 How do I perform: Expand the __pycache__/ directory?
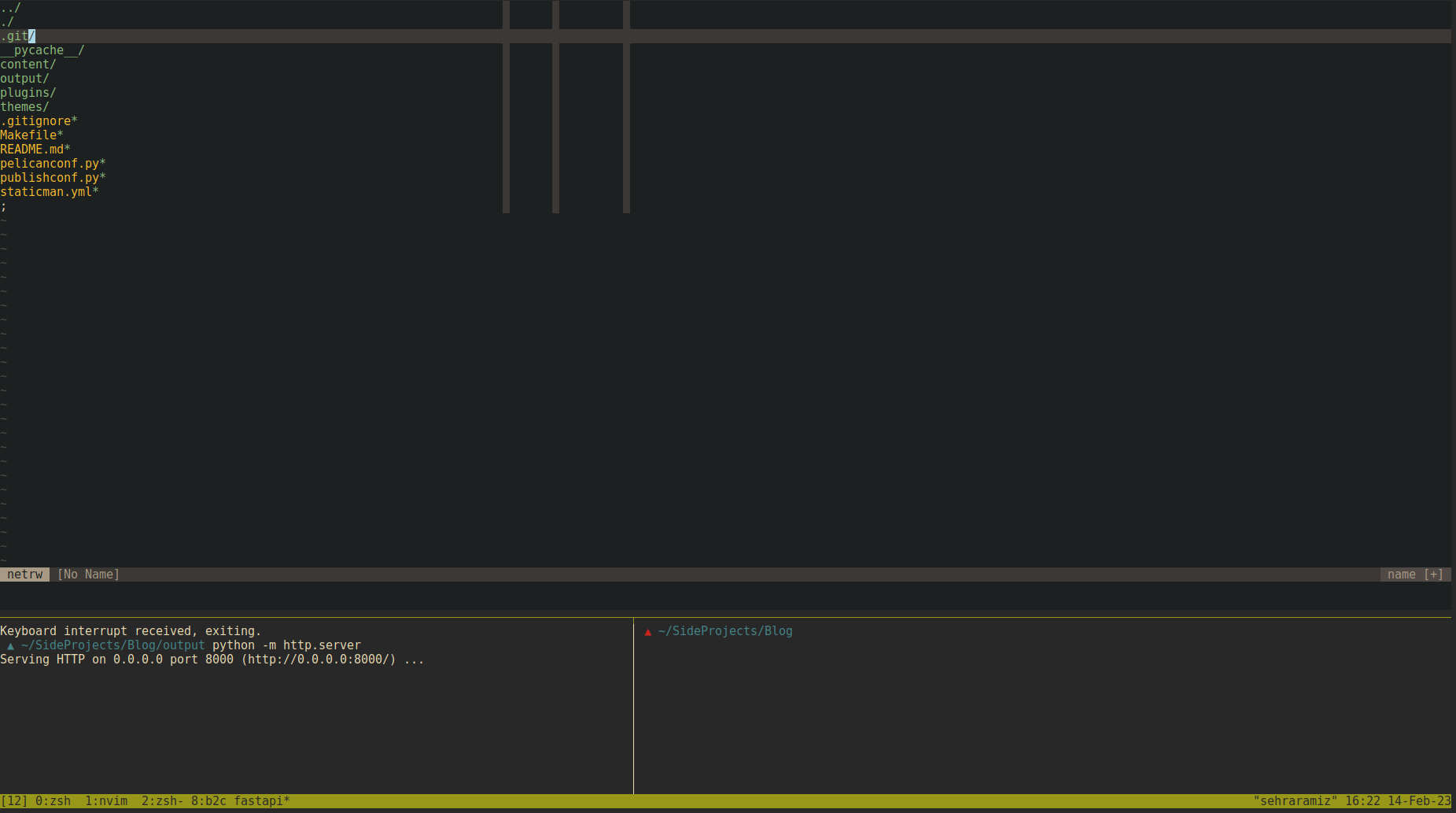[x=42, y=50]
